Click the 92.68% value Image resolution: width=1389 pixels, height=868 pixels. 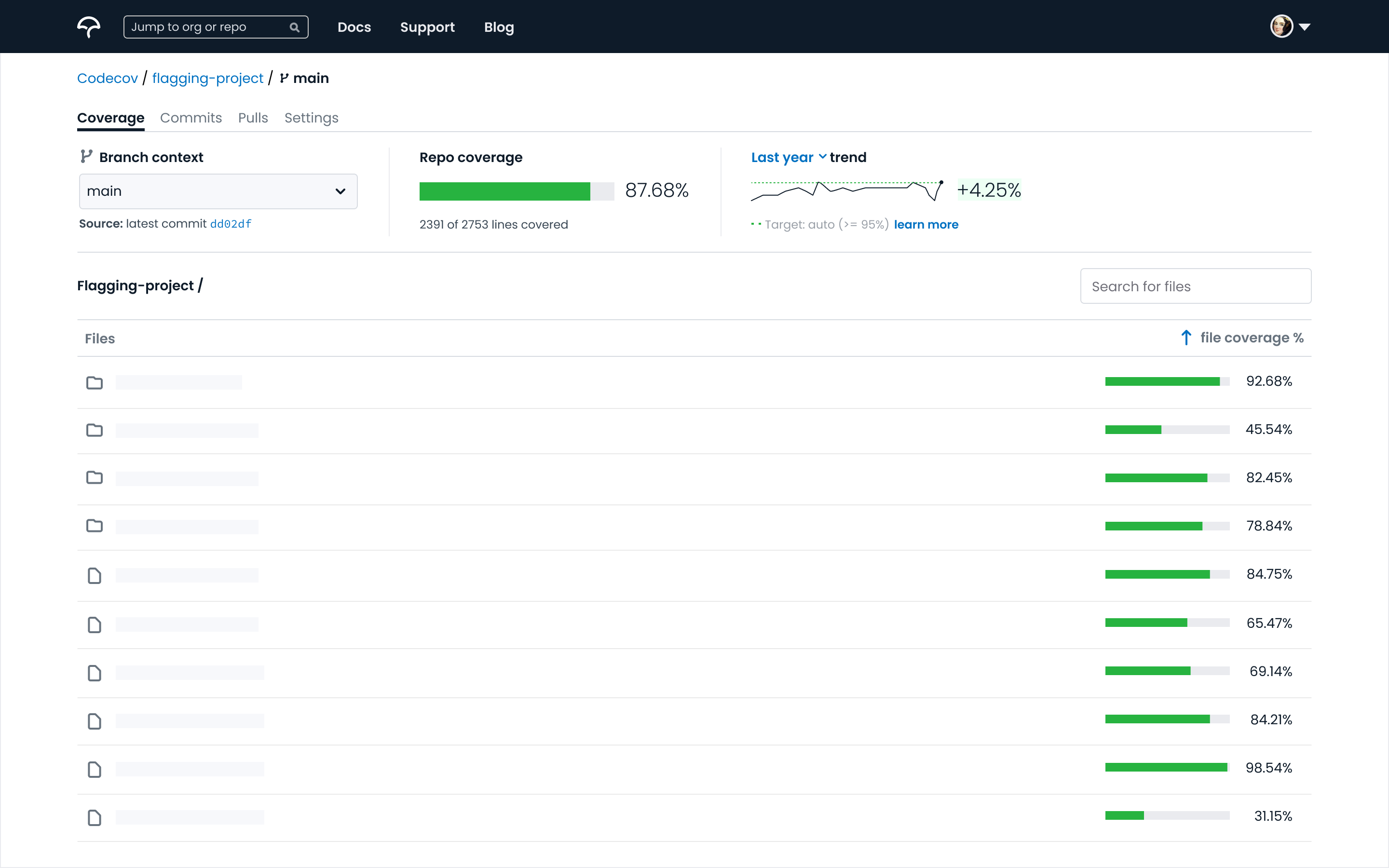tap(1269, 381)
